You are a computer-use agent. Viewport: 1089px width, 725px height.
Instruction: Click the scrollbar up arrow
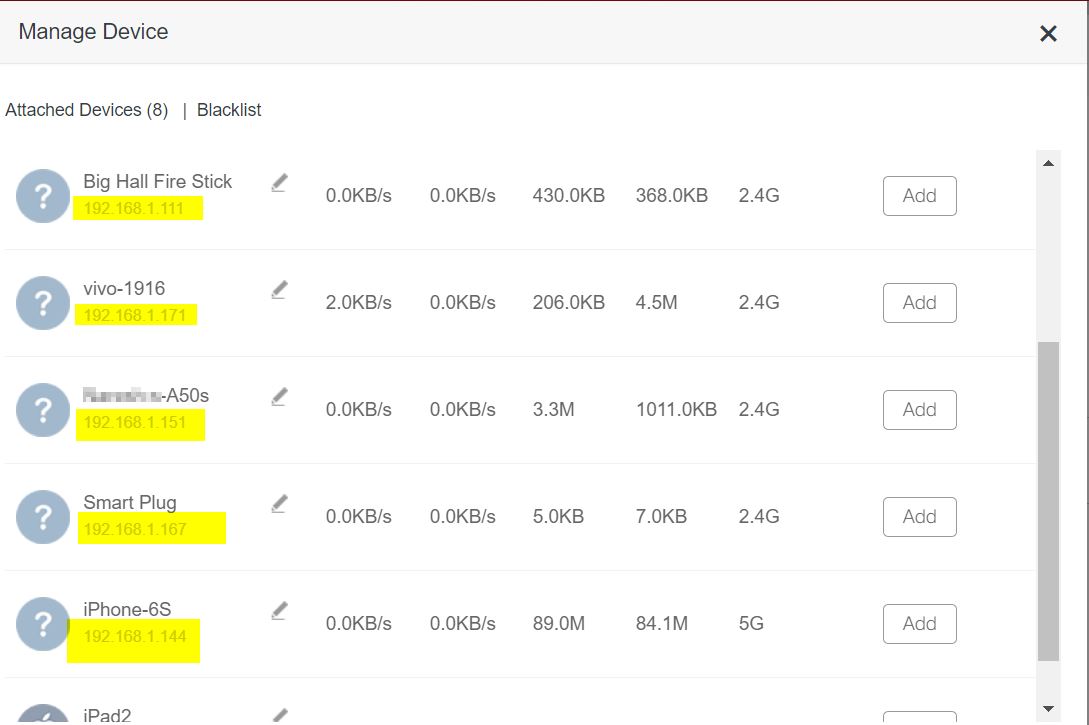tap(1048, 163)
